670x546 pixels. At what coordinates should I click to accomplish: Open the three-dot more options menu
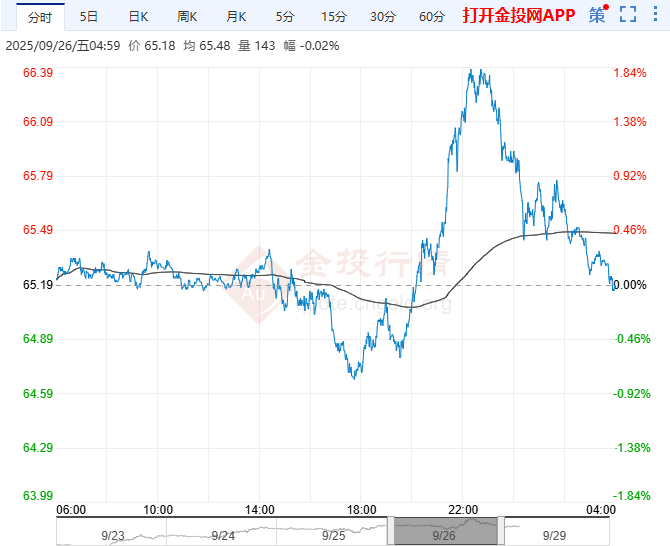pos(655,14)
